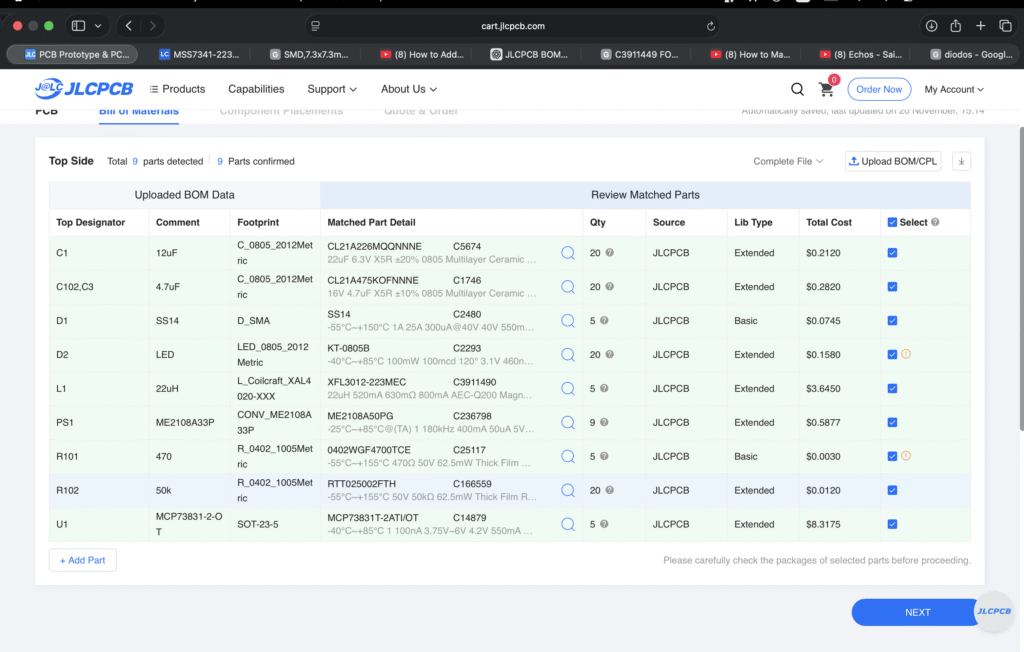Viewport: 1024px width, 652px height.
Task: Uncheck the L1 inductor row checkbox
Action: (892, 388)
